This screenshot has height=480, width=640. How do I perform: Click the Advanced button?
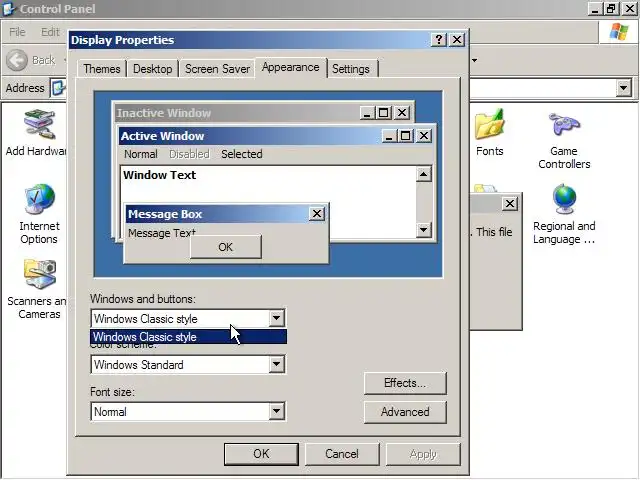405,412
